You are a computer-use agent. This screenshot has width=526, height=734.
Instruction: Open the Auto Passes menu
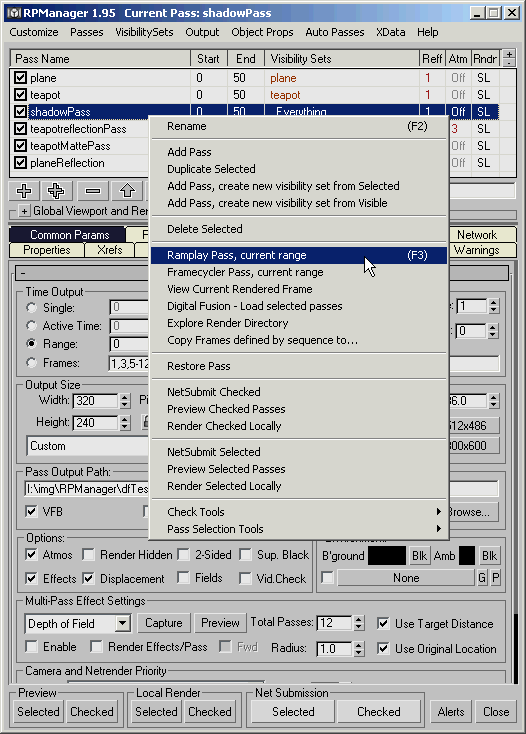335,32
